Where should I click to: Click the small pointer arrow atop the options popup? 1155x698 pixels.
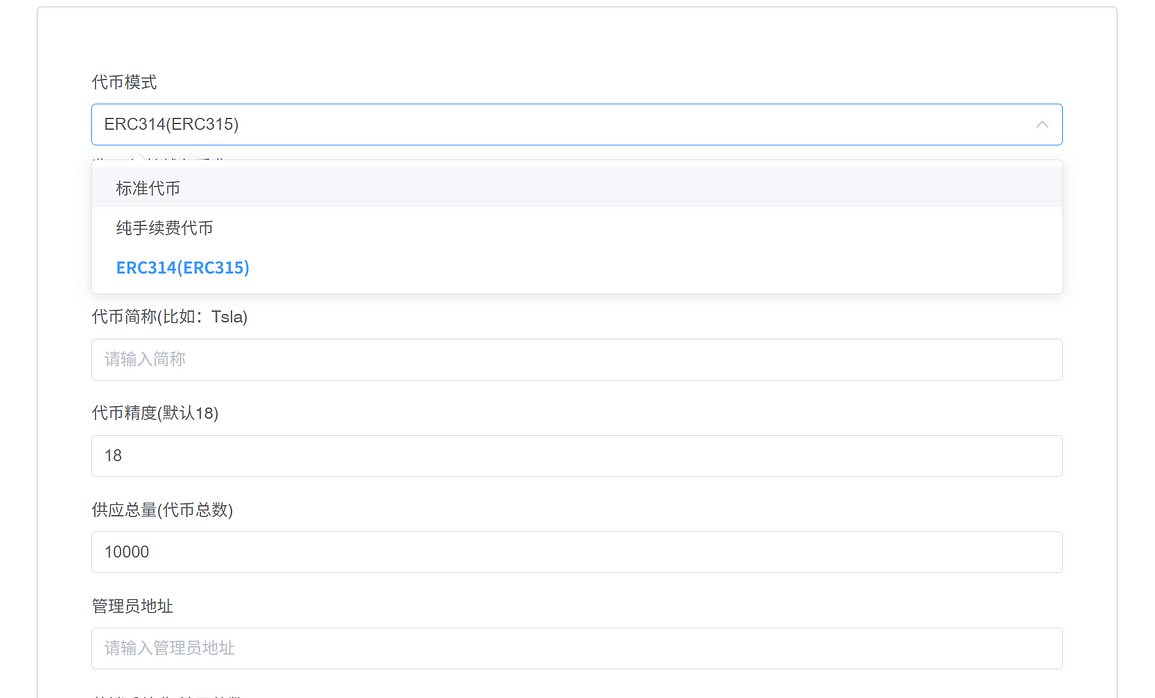pos(141,158)
